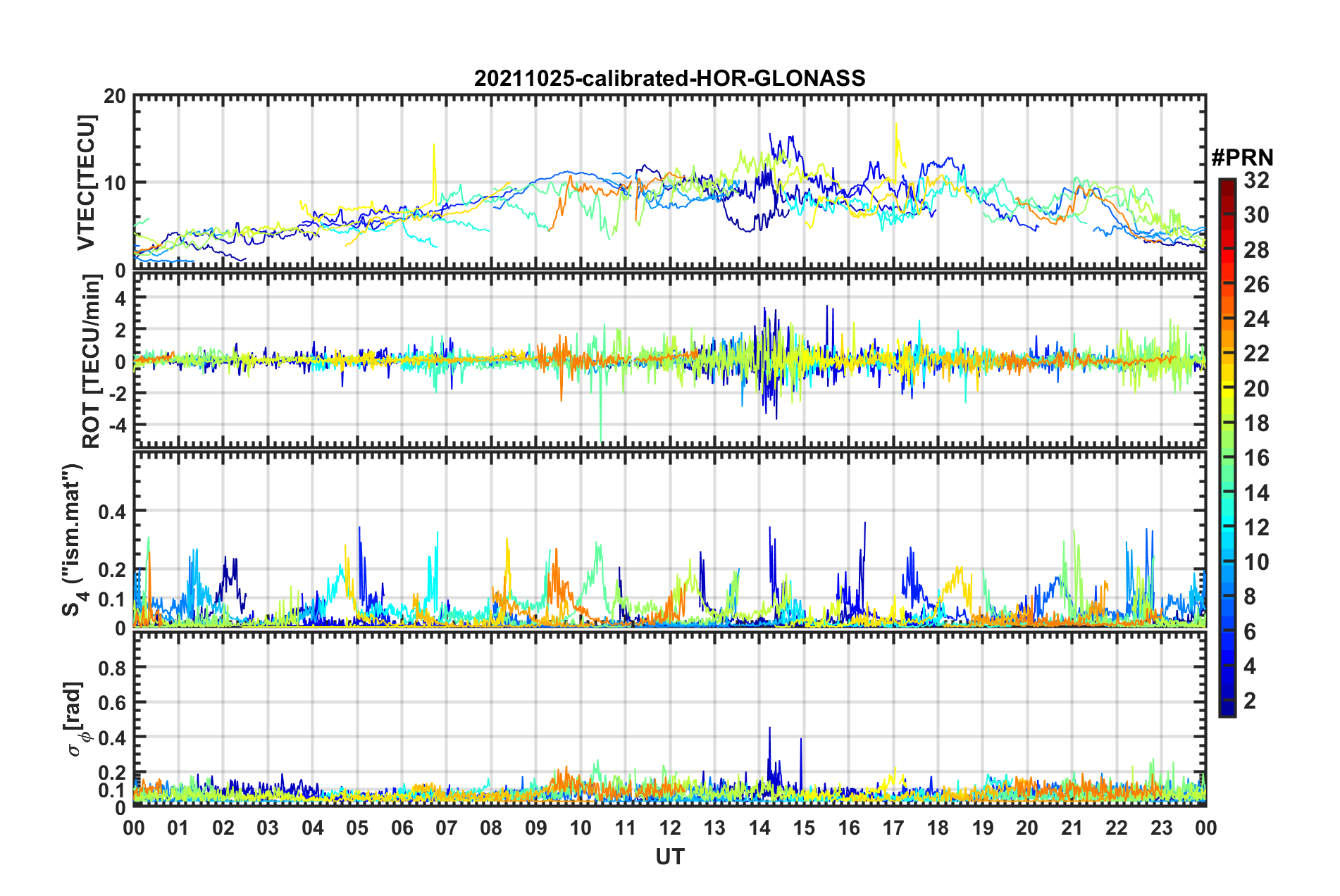Viewport: 1340px width, 896px height.
Task: Click the S4 axis tick label "0.2"
Action: 112,570
